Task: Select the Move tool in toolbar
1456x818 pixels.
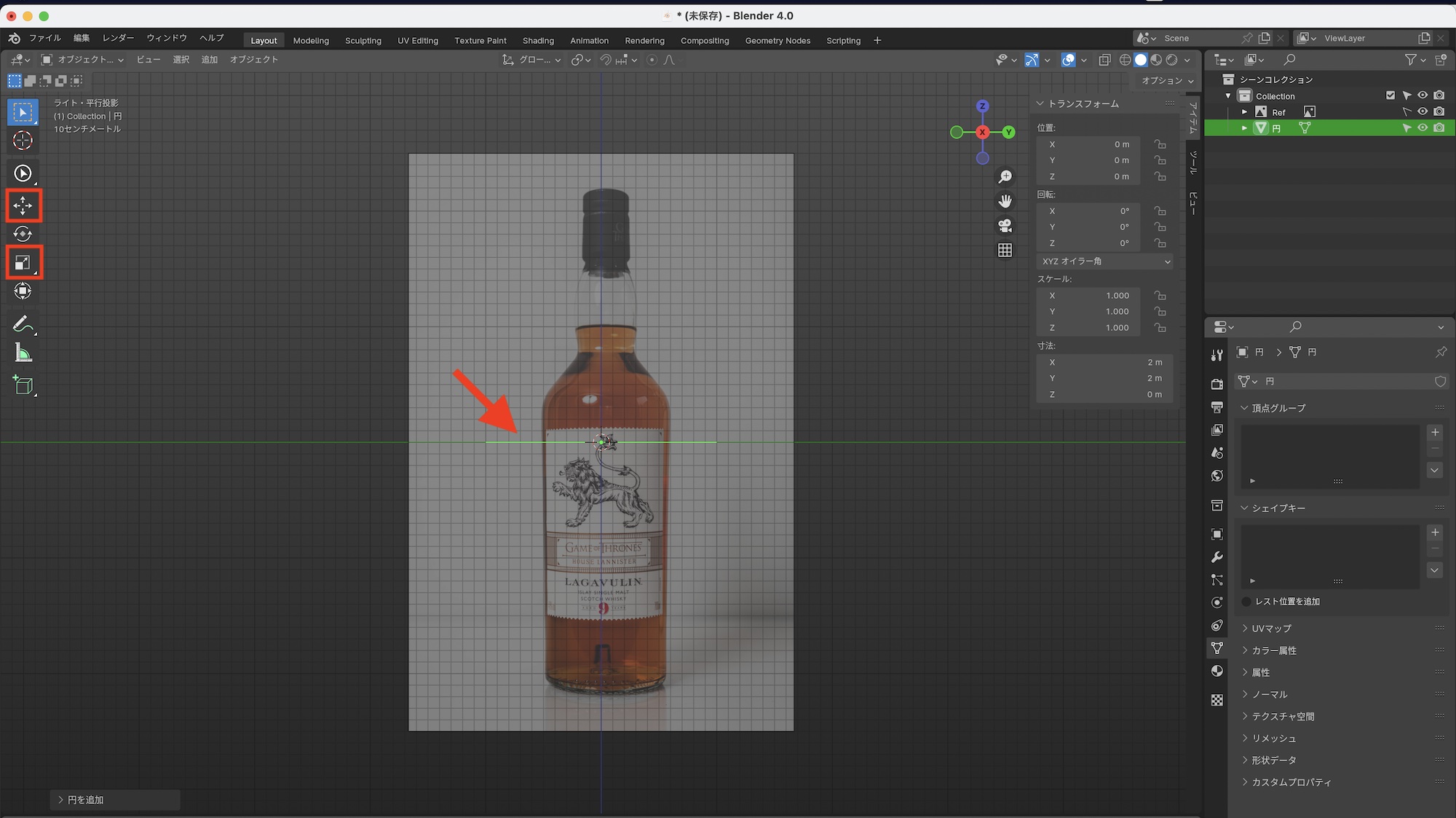Action: point(23,206)
